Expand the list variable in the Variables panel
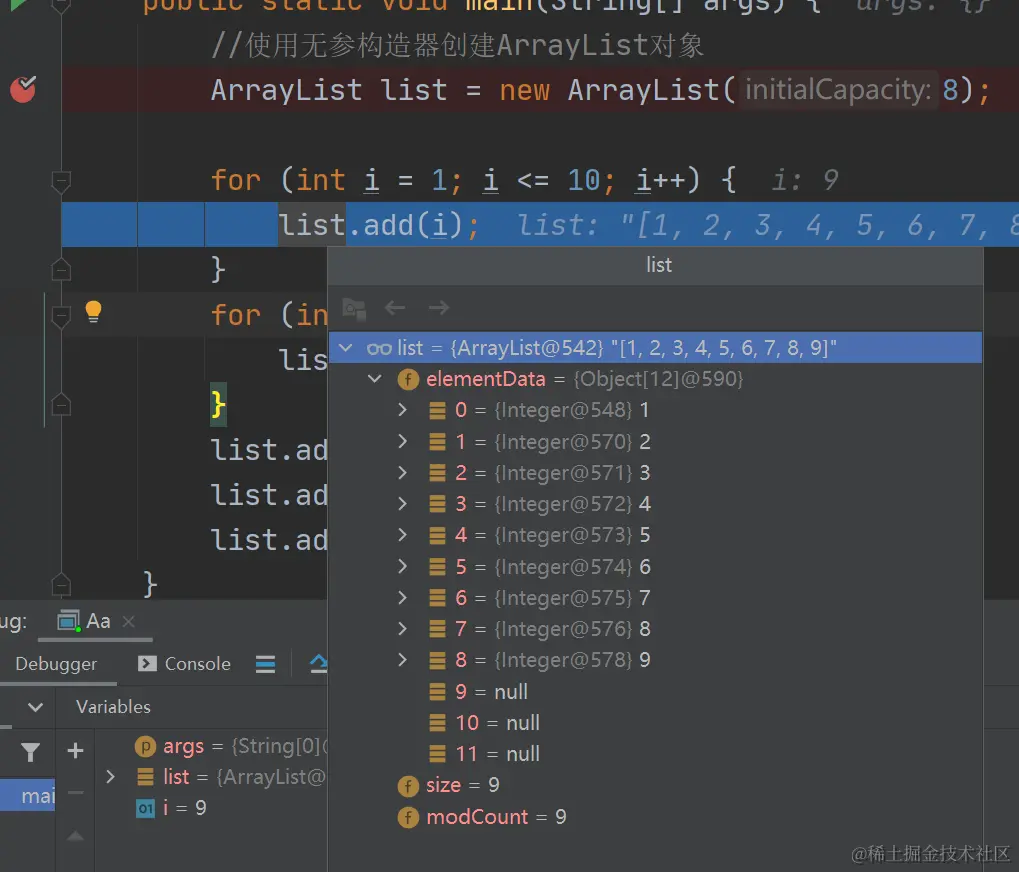The image size is (1019, 872). (x=110, y=776)
